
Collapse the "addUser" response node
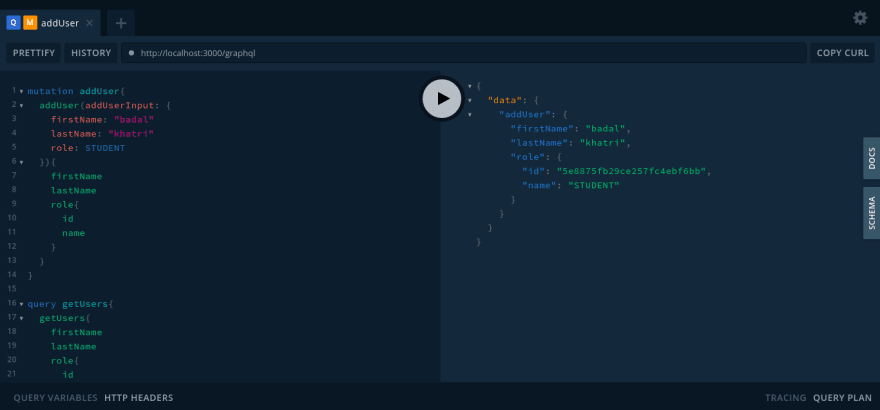(x=470, y=114)
